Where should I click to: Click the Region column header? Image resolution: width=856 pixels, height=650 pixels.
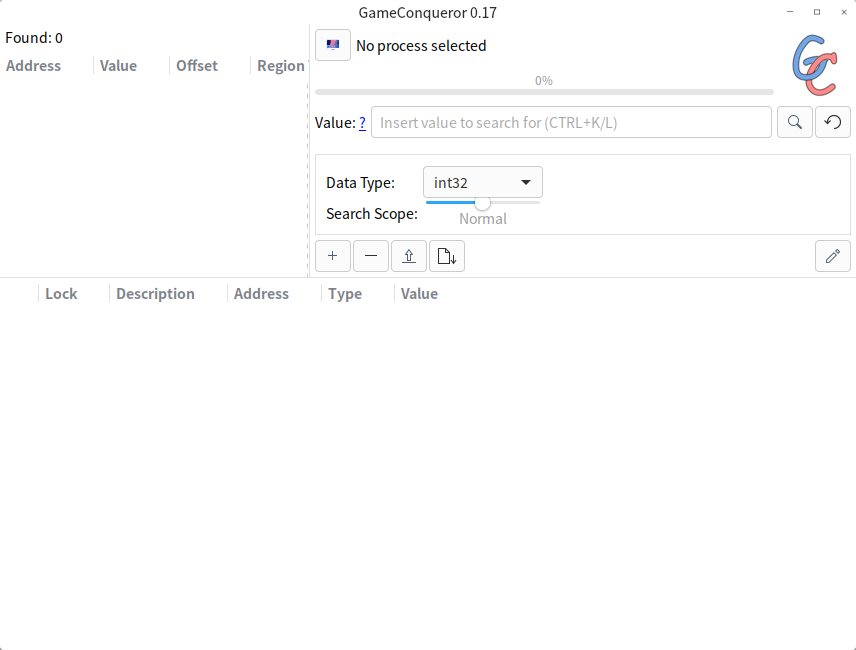coord(281,65)
